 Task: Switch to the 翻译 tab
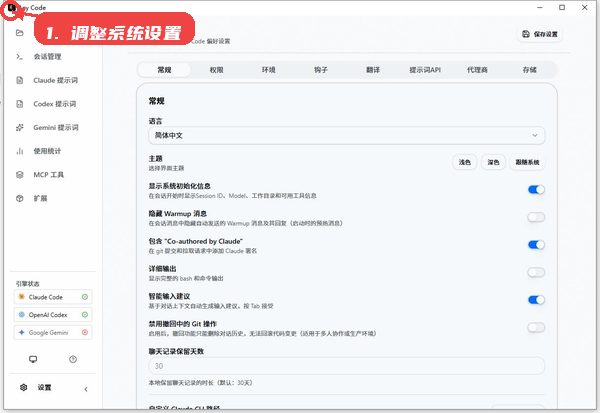[x=373, y=70]
